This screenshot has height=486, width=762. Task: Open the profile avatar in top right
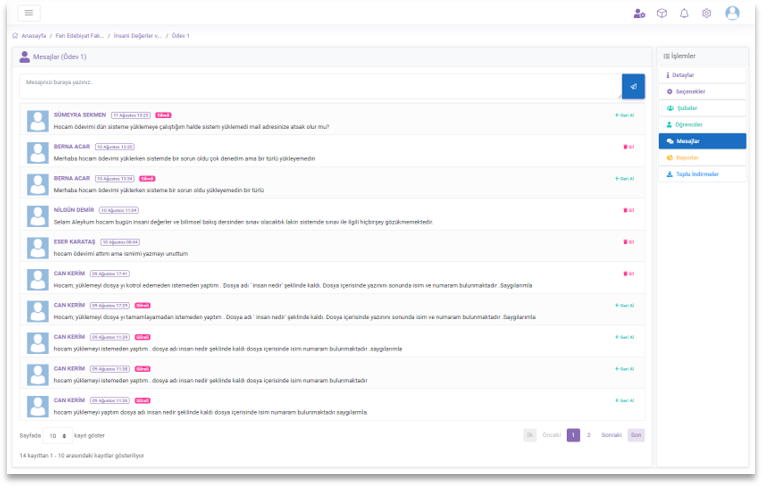pos(732,13)
